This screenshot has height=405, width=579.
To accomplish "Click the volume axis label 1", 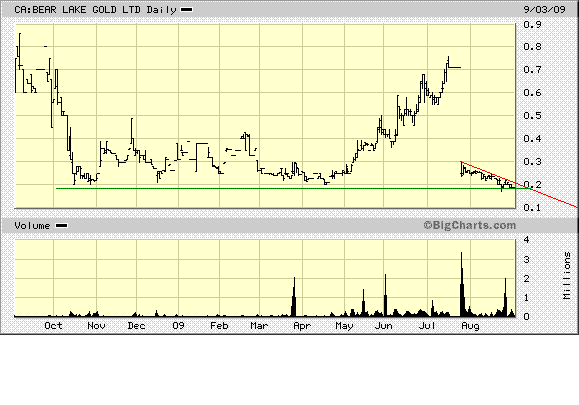I will [x=527, y=298].
